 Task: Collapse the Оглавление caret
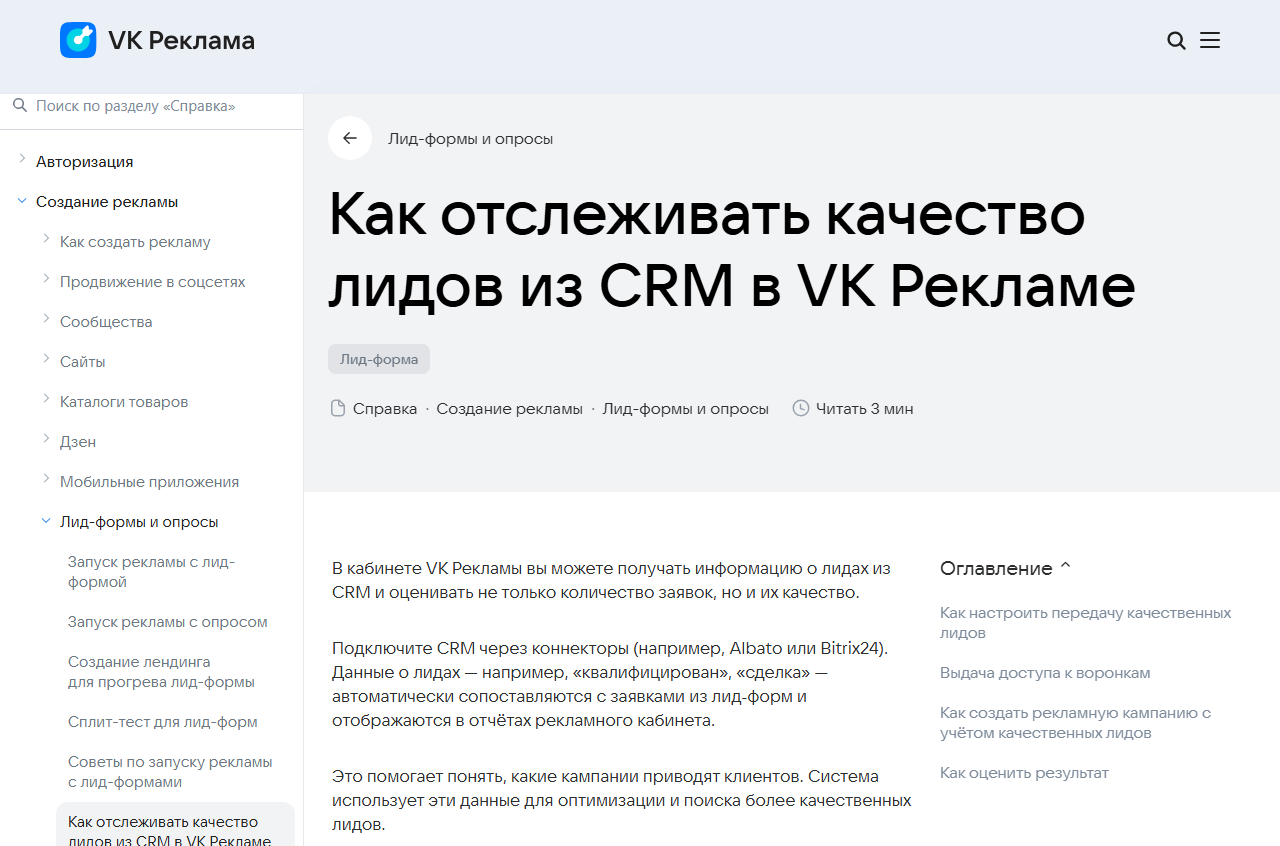pyautogui.click(x=1065, y=566)
